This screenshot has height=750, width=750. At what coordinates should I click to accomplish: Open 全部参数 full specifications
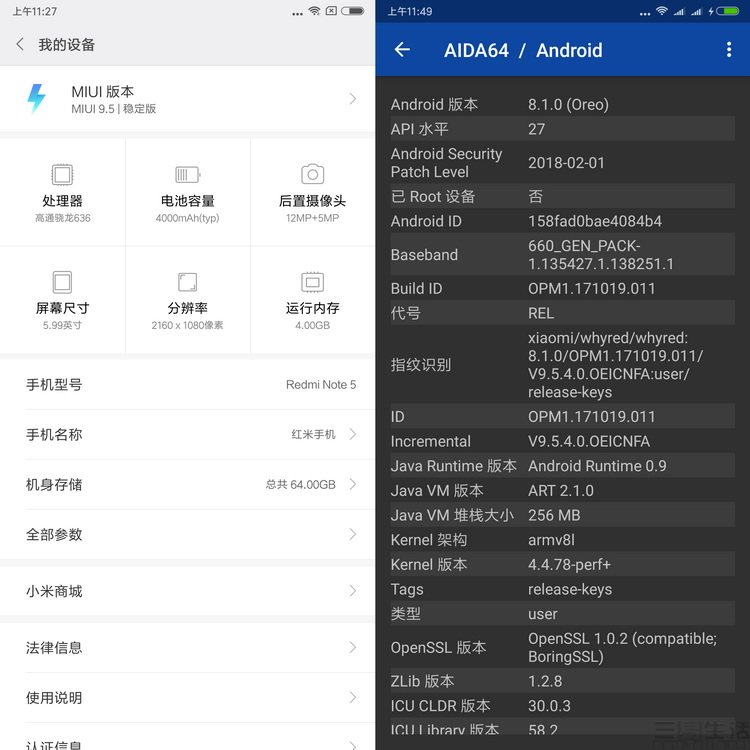188,535
